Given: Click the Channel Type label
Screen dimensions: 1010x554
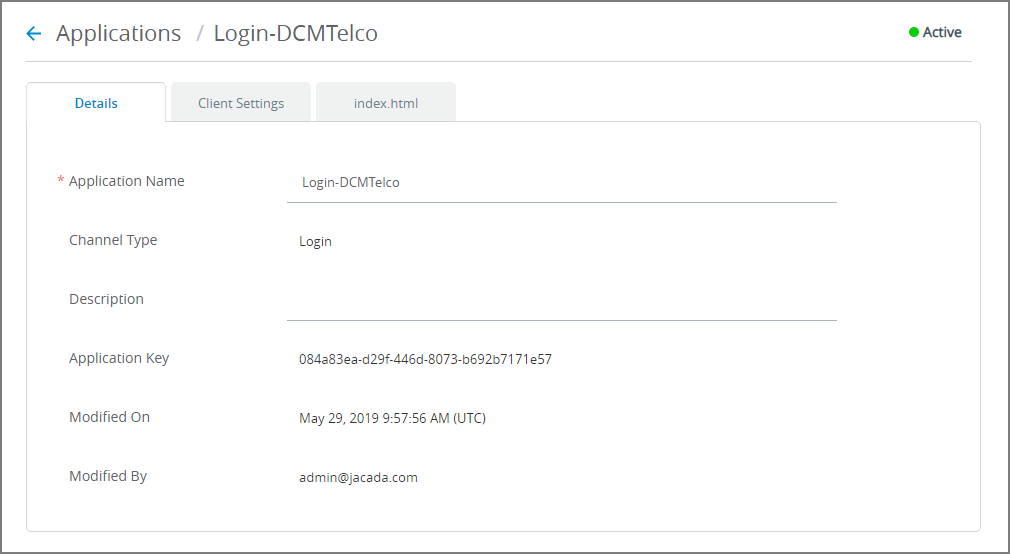Looking at the screenshot, I should [x=113, y=240].
